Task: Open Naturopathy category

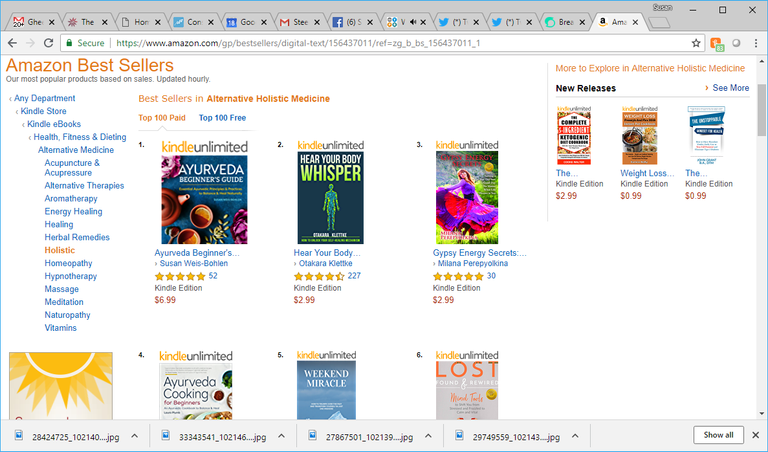Action: tap(67, 315)
